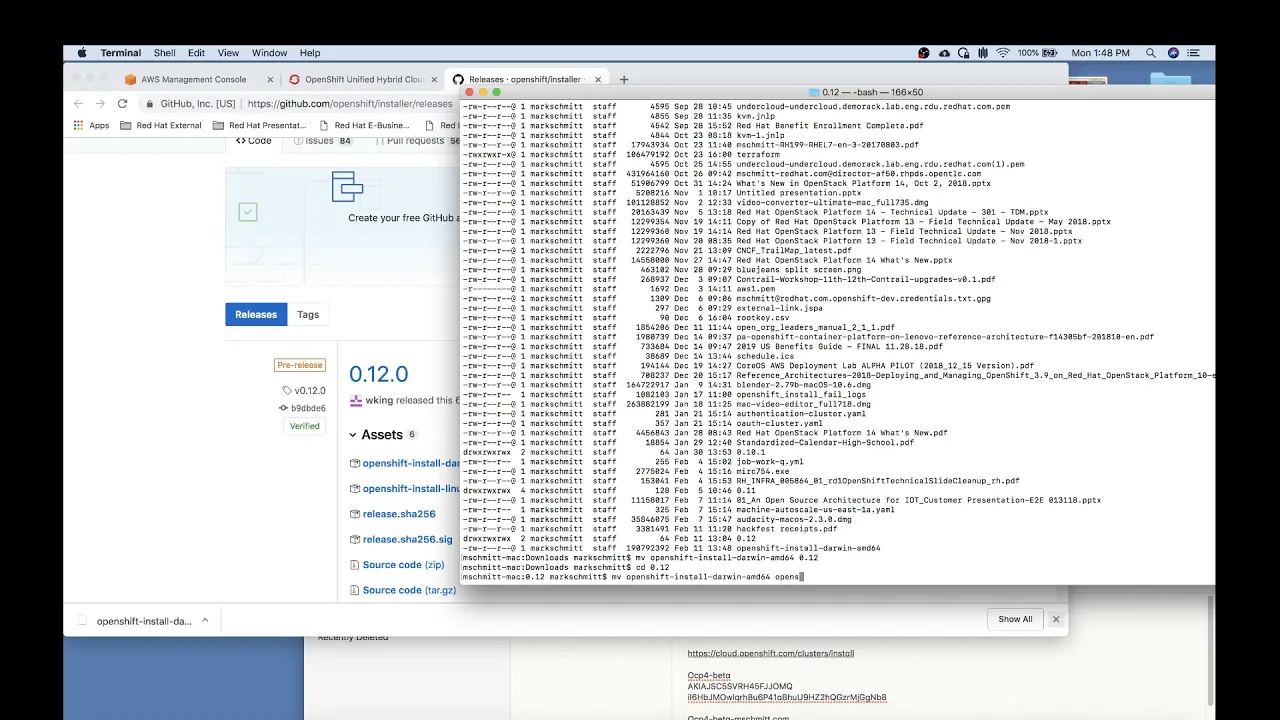Open the View menu in menu bar
Screen dimensions: 1280x720
(229, 53)
